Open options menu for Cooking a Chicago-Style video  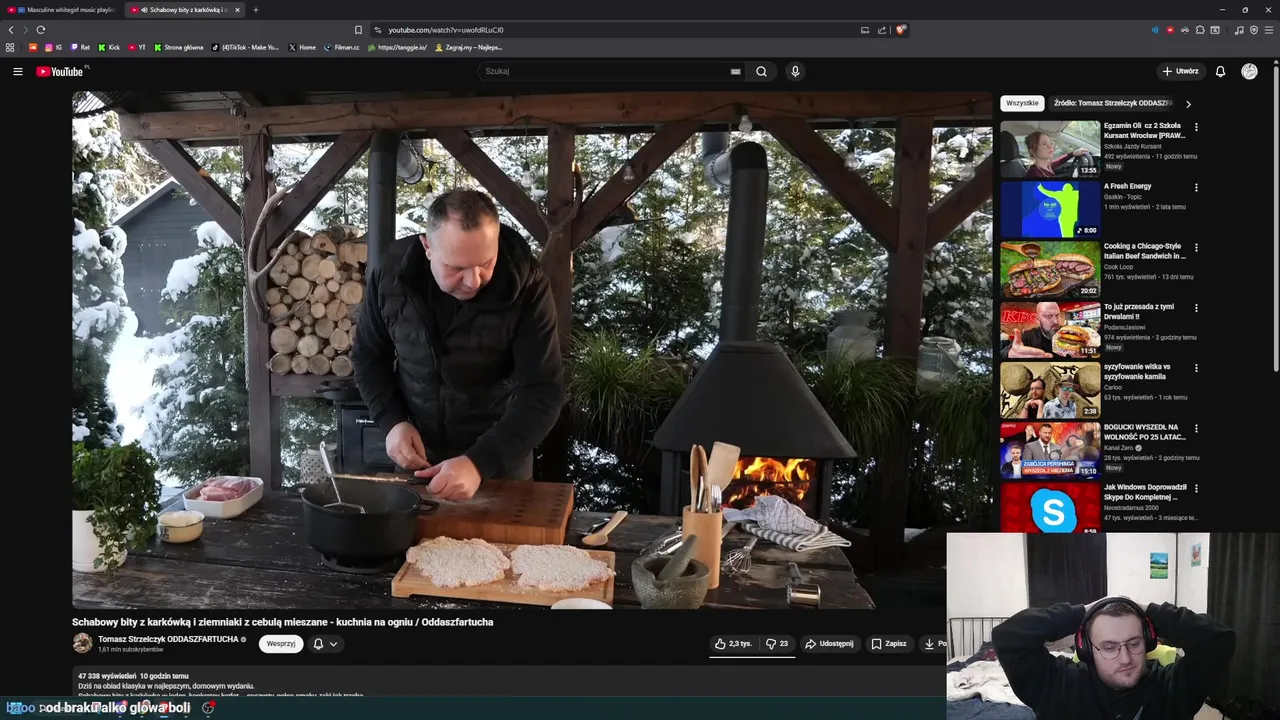[x=1196, y=247]
